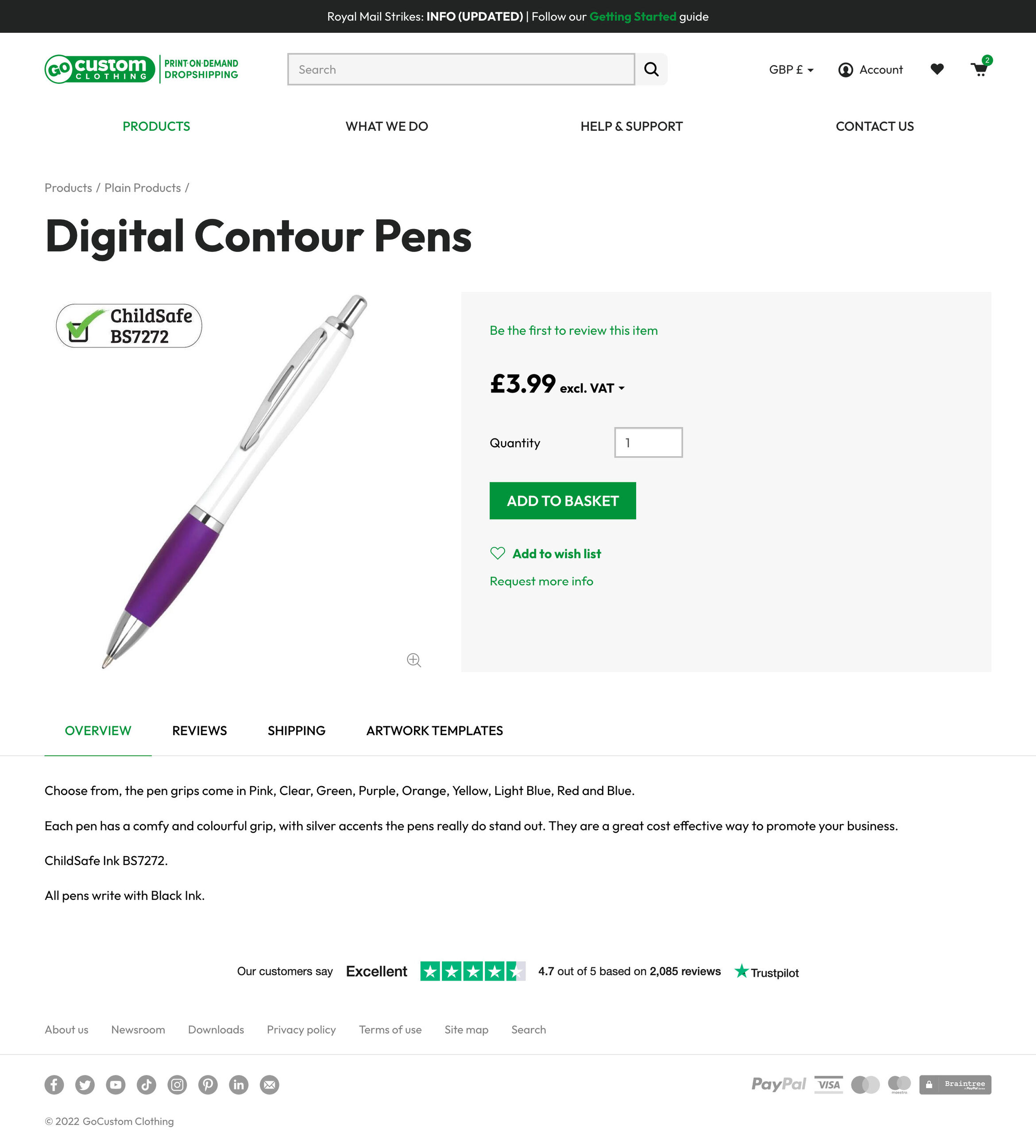Open the wishlist heart icon in header
The image size is (1036, 1148).
click(937, 70)
